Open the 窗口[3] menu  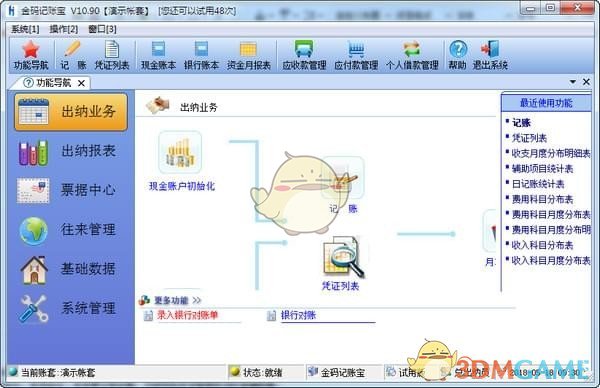102,29
